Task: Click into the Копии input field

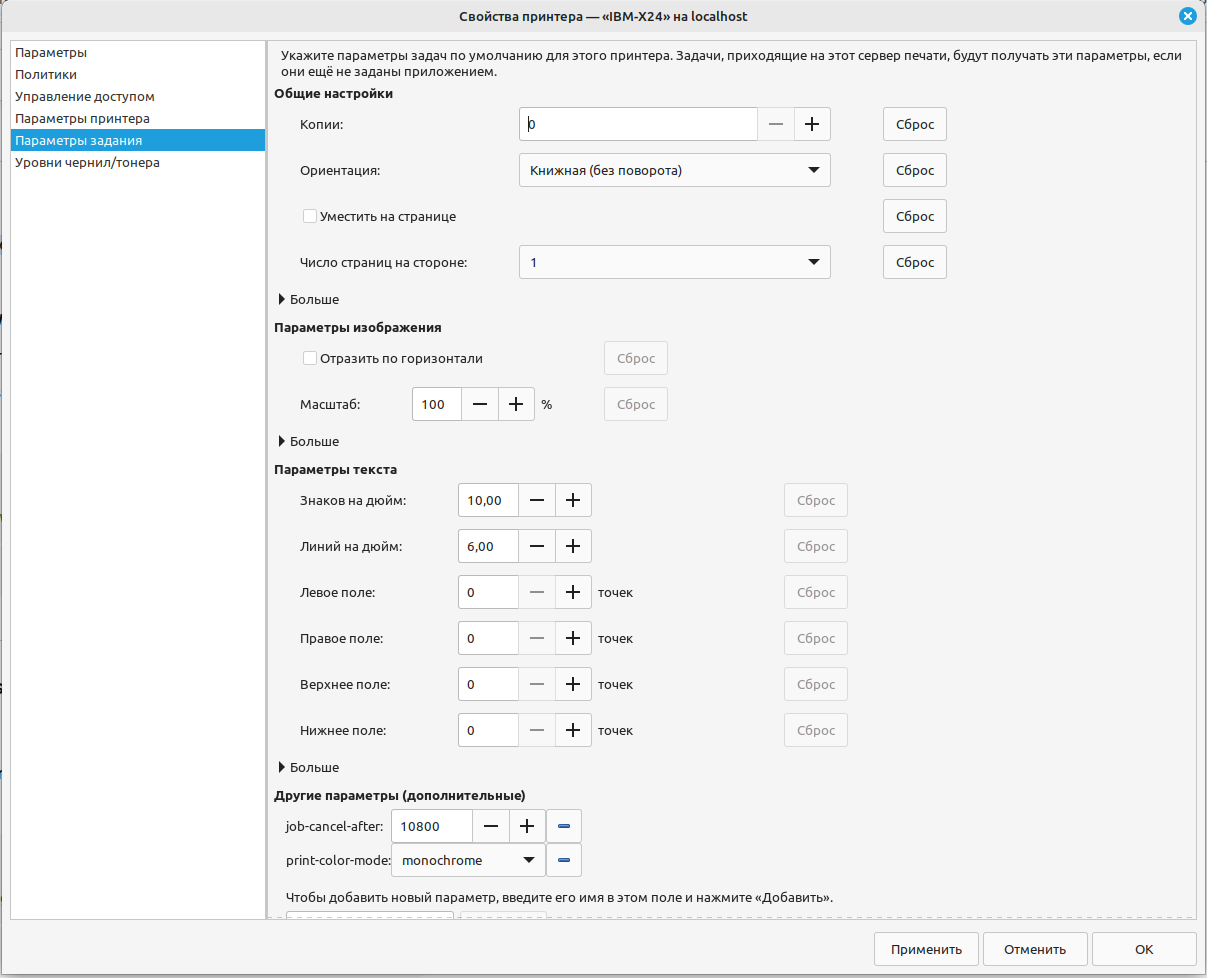Action: (x=639, y=124)
